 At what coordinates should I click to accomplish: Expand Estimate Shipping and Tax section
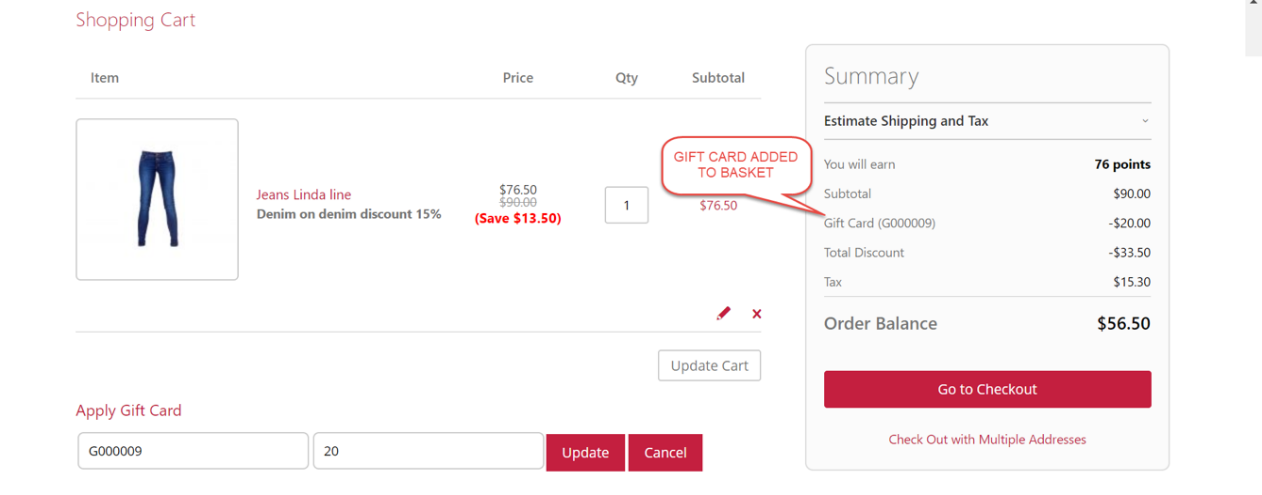[x=987, y=121]
